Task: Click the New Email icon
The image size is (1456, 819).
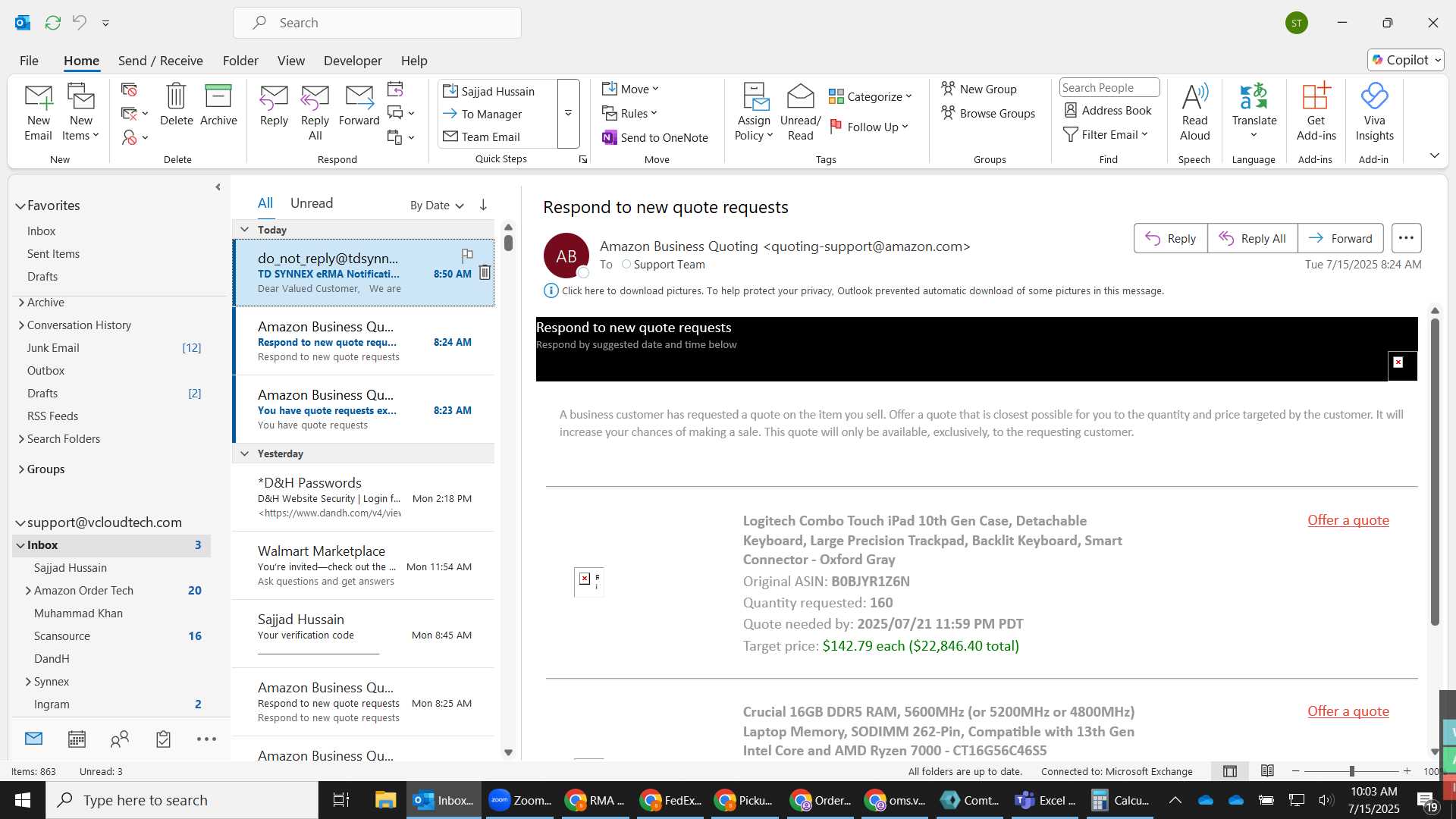Action: tap(38, 112)
